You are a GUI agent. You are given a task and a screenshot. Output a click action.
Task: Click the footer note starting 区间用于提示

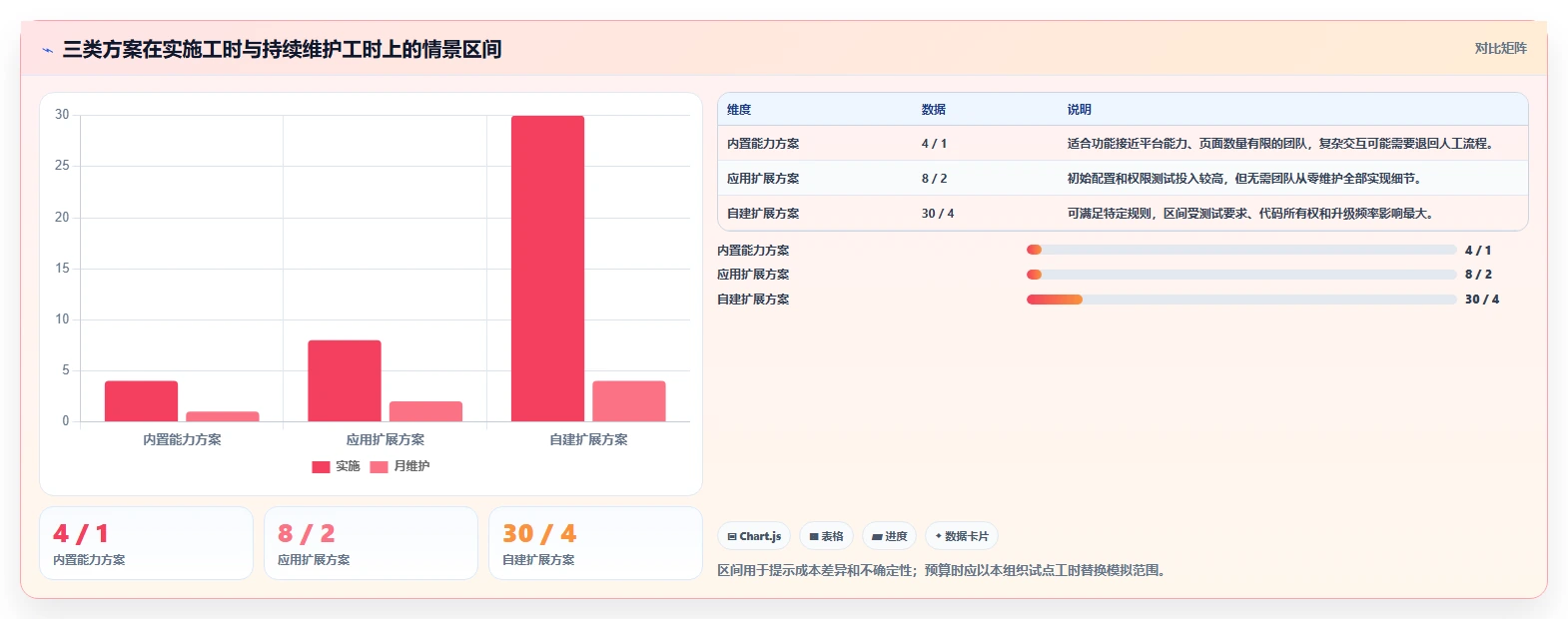pos(943,571)
